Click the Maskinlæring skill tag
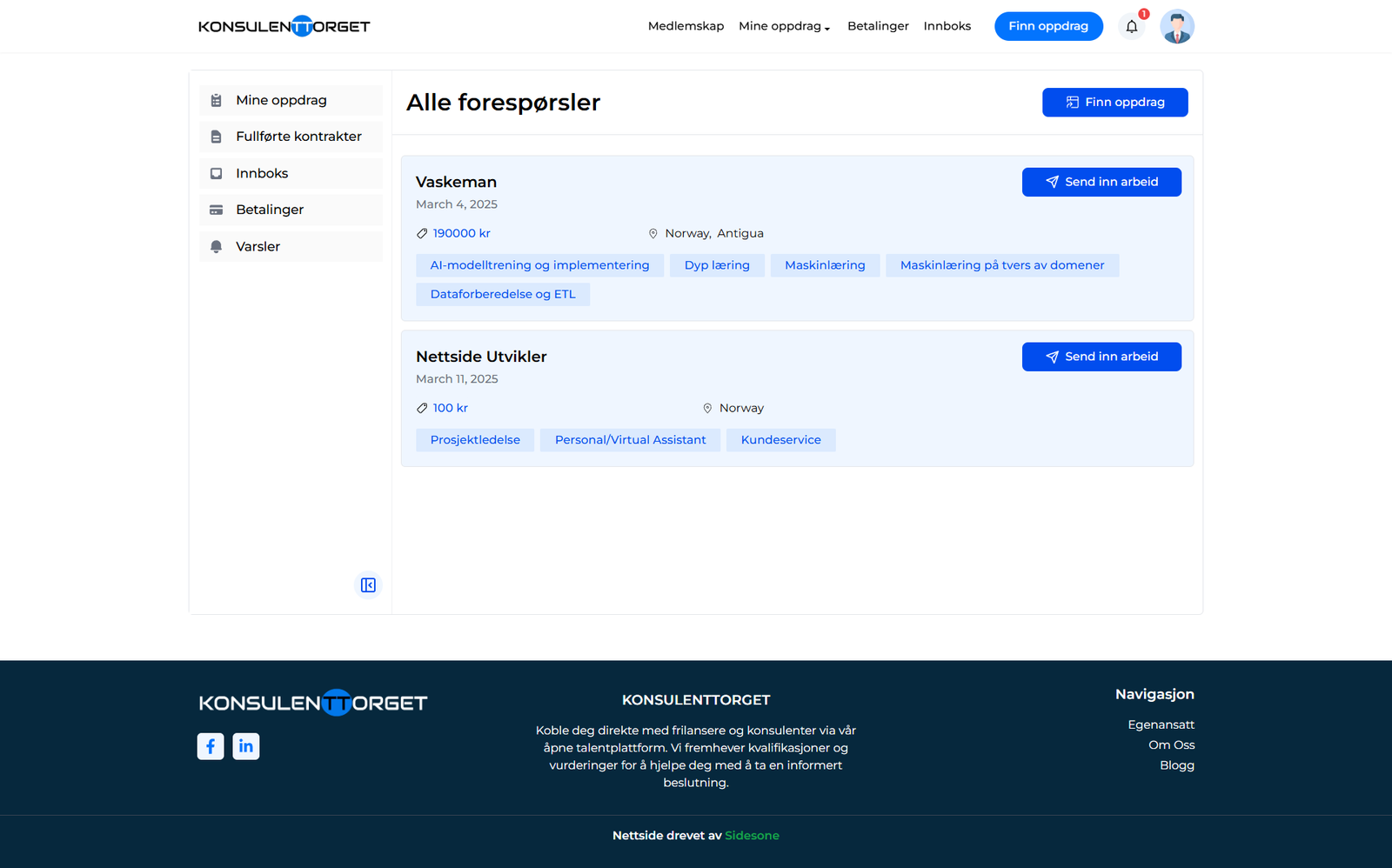1392x868 pixels. (x=825, y=265)
